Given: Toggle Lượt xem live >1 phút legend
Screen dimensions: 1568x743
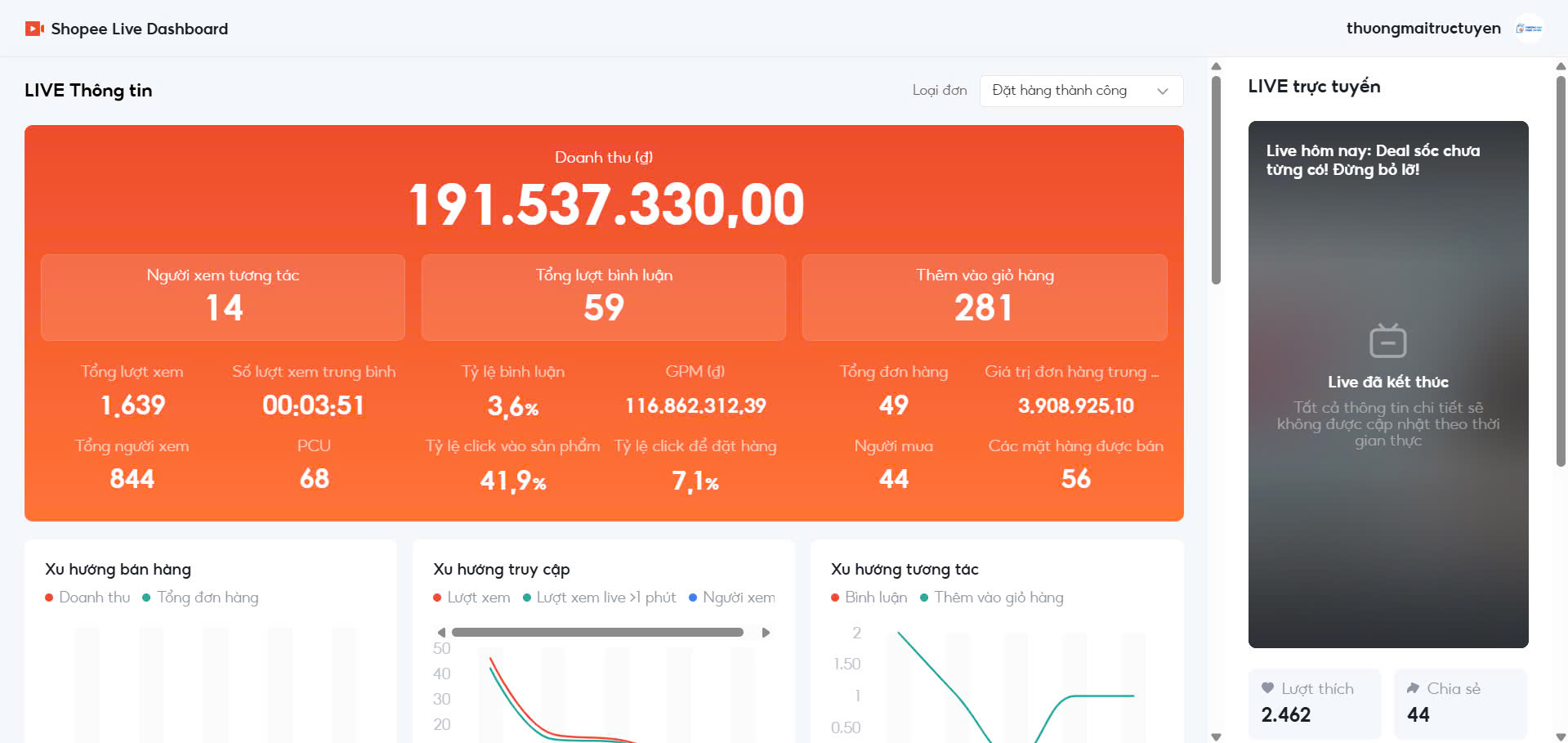Looking at the screenshot, I should point(599,598).
